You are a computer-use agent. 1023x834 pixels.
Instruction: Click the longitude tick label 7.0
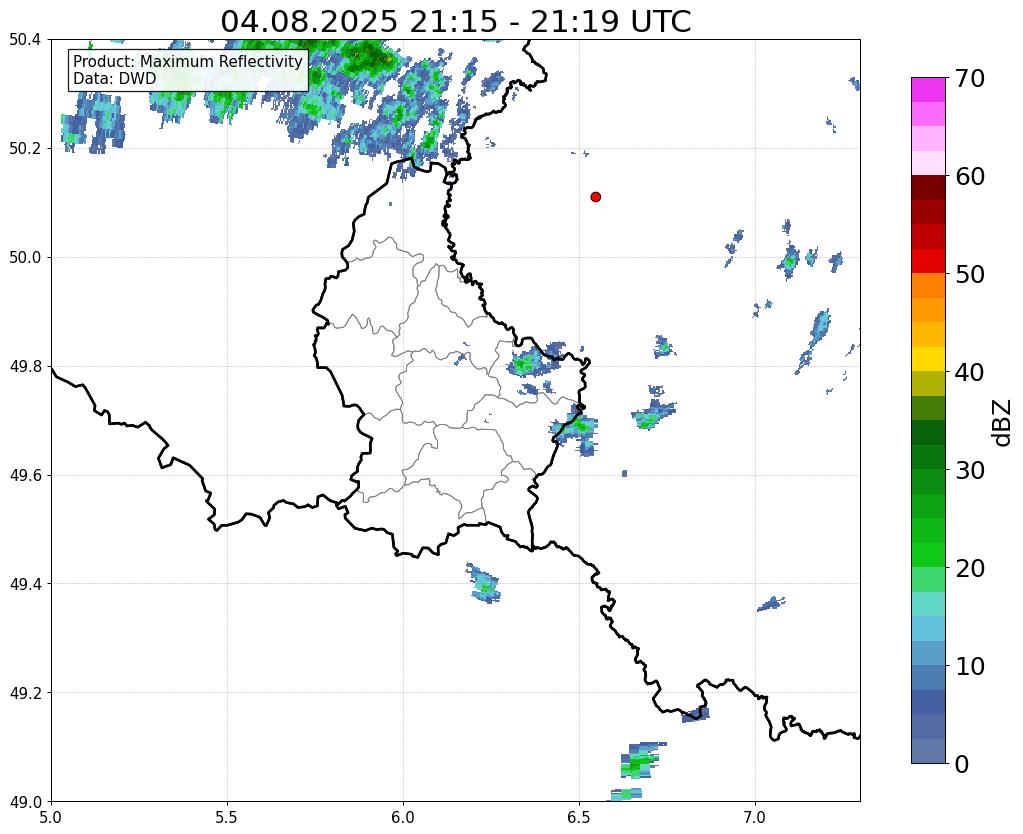[x=755, y=817]
